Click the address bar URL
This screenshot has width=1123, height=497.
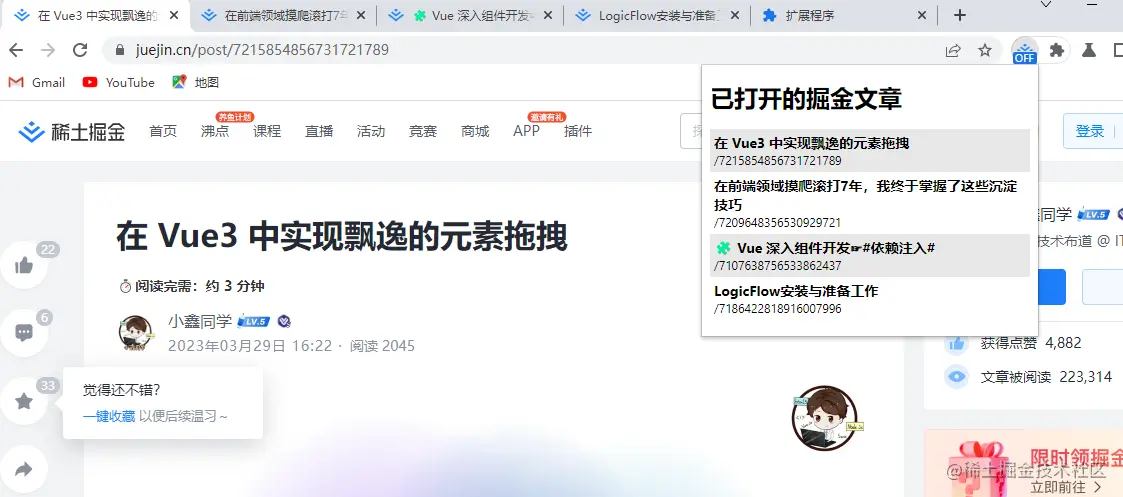262,50
